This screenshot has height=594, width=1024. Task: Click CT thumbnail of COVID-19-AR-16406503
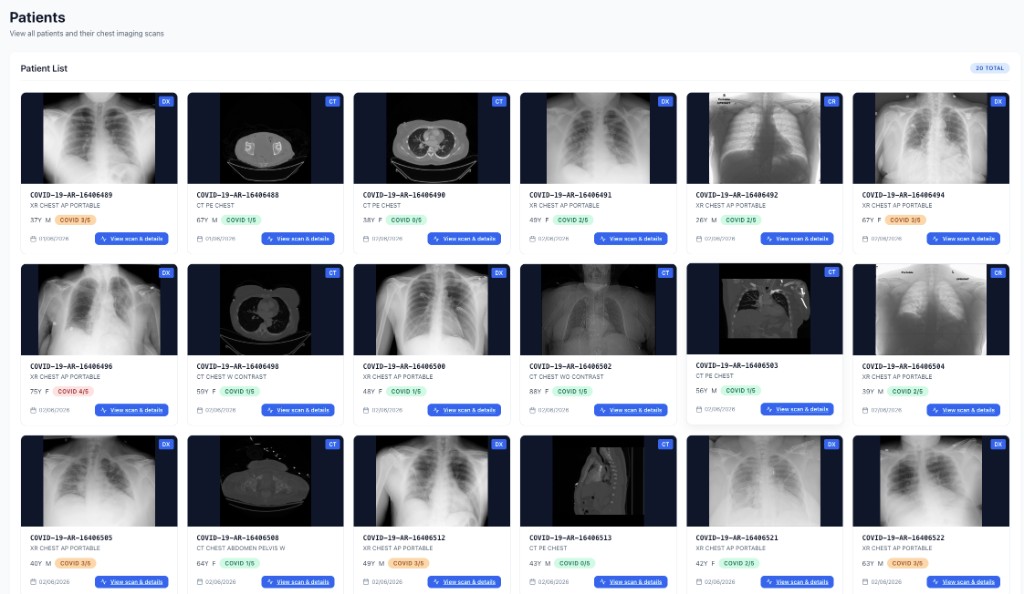click(x=764, y=309)
